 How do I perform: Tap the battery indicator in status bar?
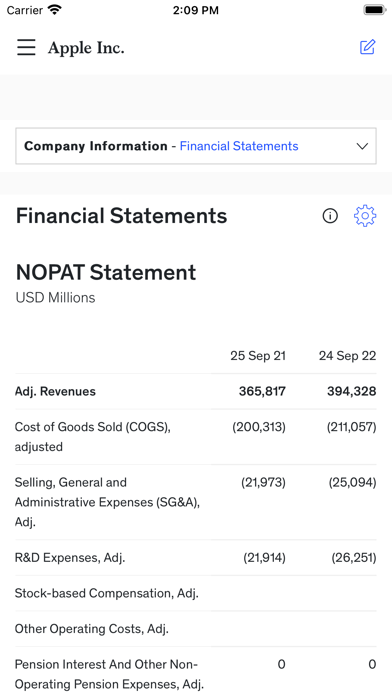tap(375, 10)
